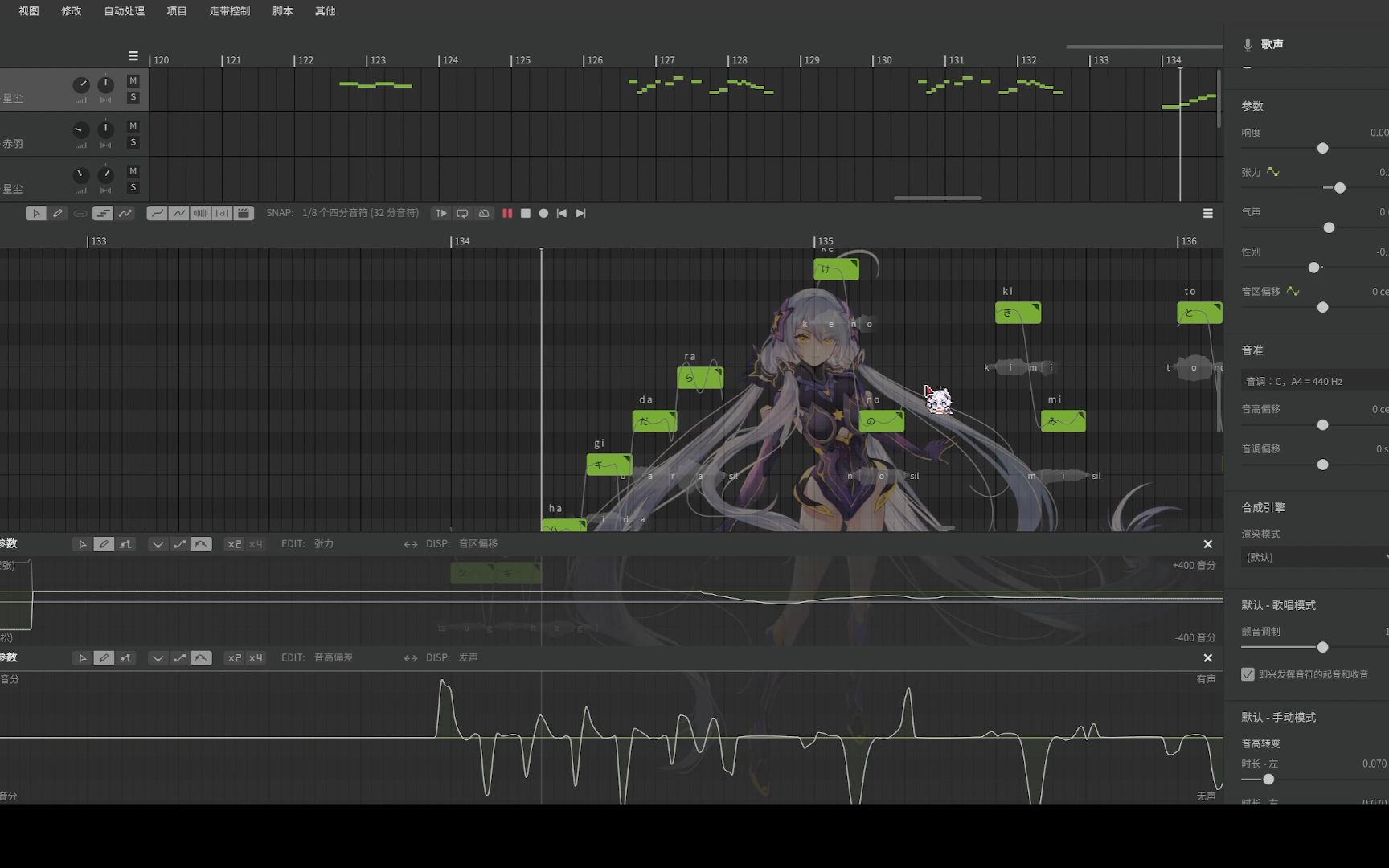
Task: Select pointer tool in 张力 parameter panel
Action: [x=82, y=544]
